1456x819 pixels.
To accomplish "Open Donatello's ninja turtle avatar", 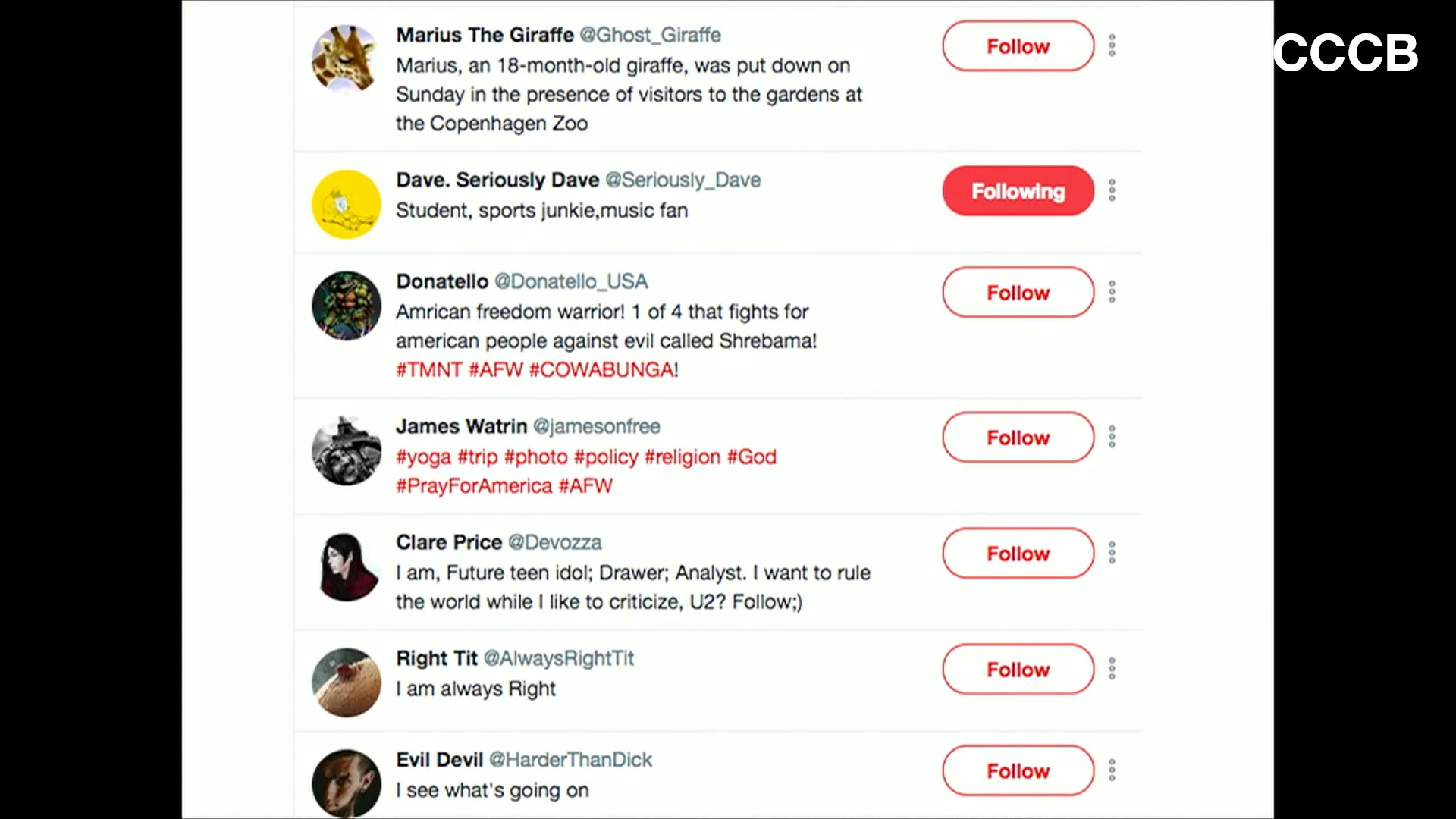I will point(346,306).
